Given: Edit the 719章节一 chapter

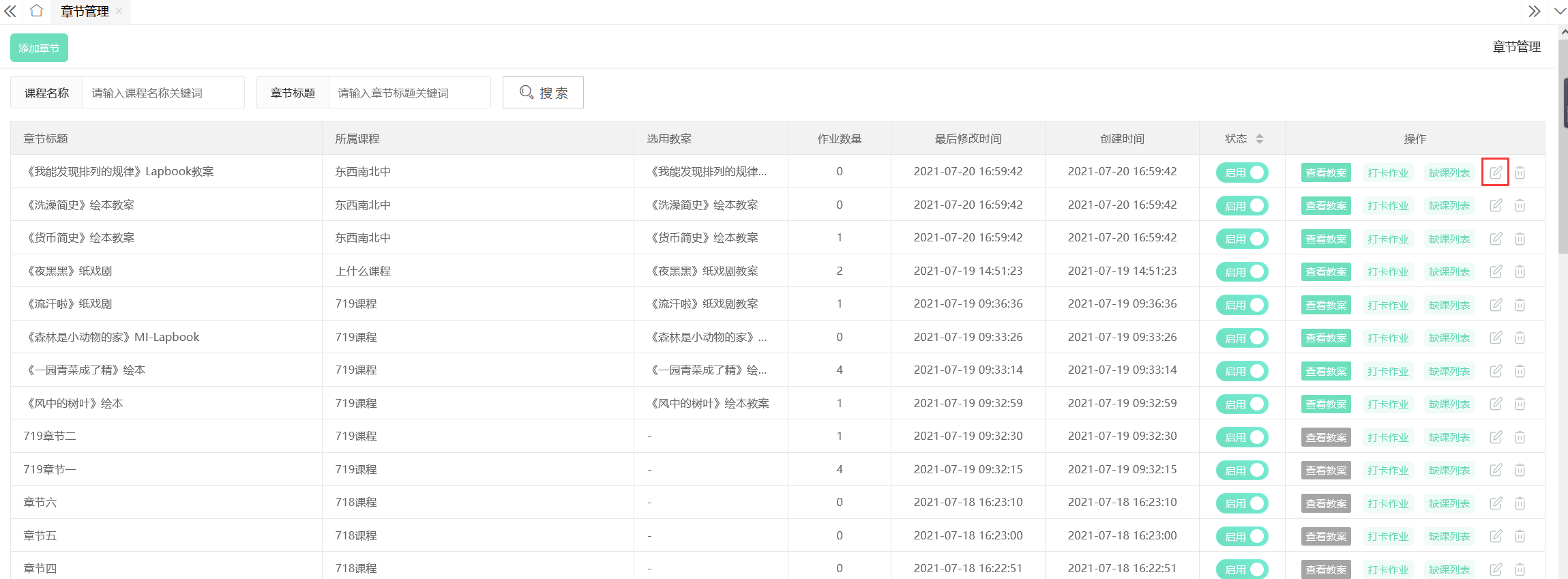Looking at the screenshot, I should coord(1496,470).
